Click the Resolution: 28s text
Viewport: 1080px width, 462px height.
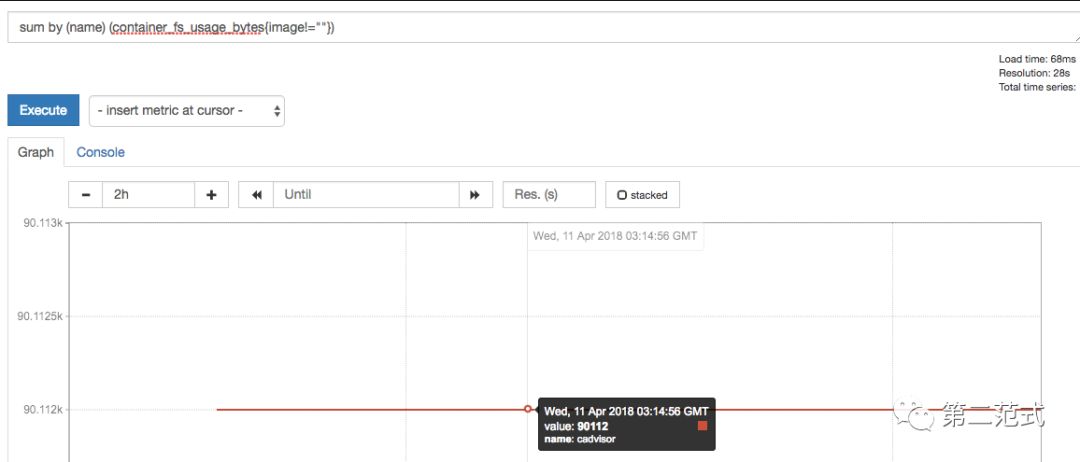point(1034,73)
